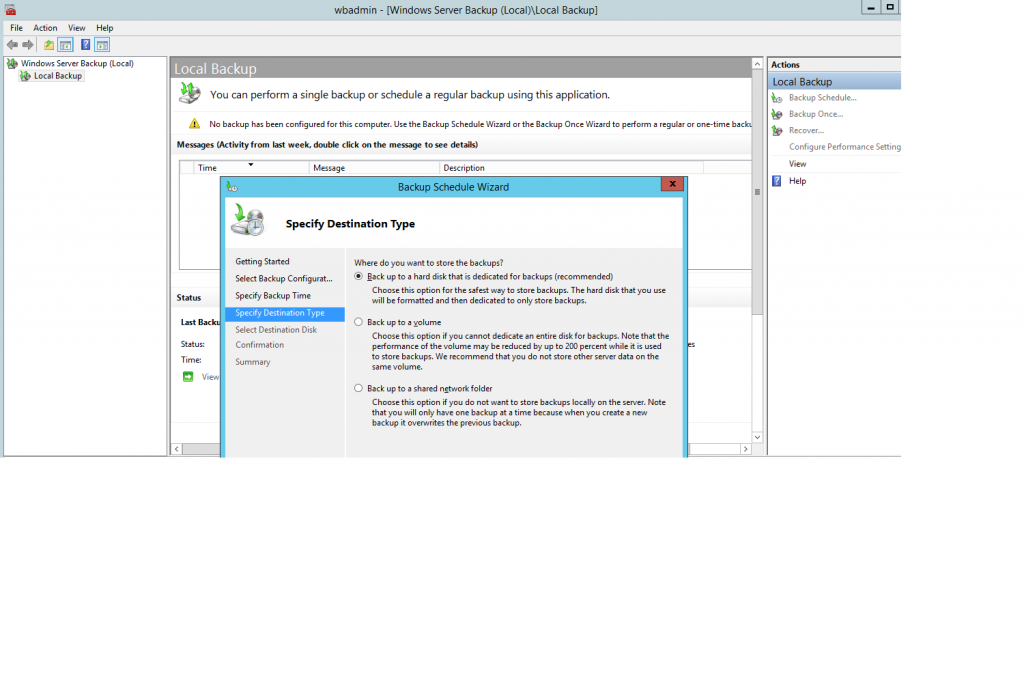Click the Local Backup tree node icon
The height and width of the screenshot is (683, 1024).
tap(25, 76)
